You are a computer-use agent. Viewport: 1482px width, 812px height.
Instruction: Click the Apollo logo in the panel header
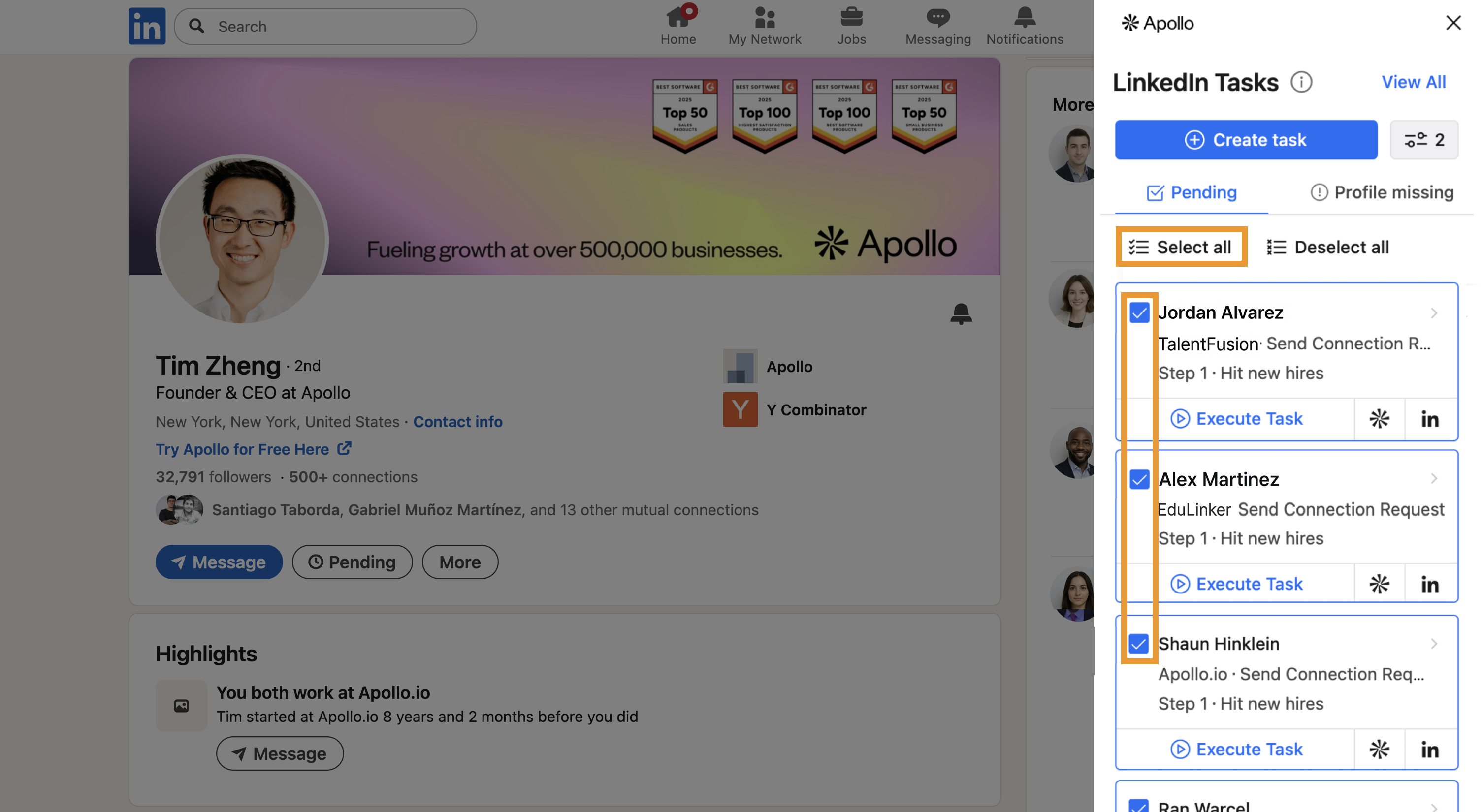pyautogui.click(x=1158, y=23)
